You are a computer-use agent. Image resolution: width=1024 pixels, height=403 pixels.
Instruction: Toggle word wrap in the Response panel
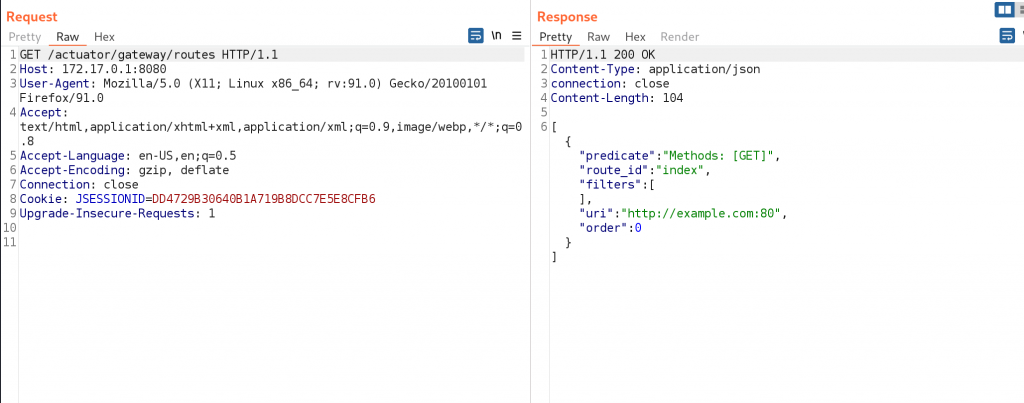[1007, 36]
